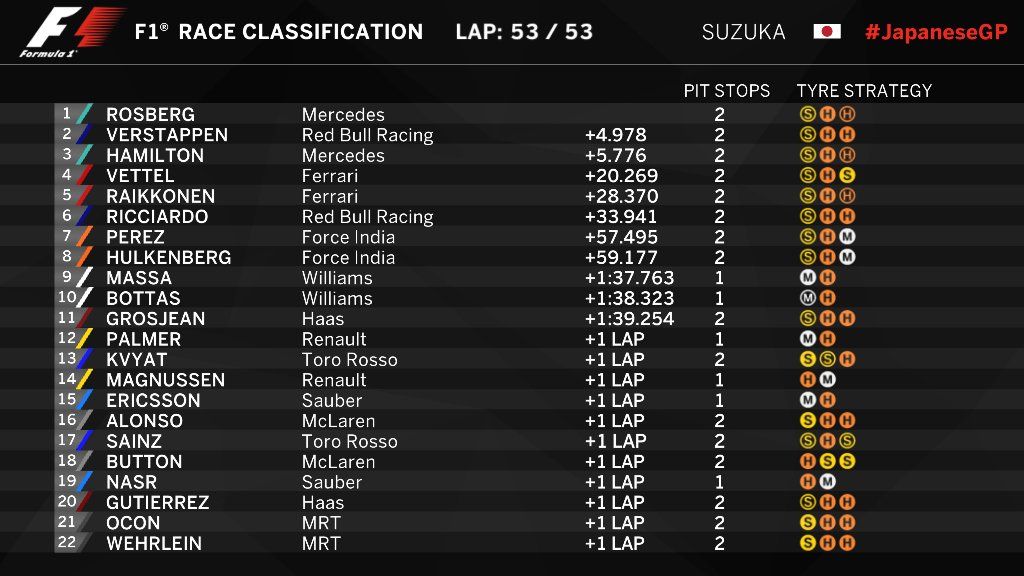Viewport: 1024px width, 576px height.
Task: Click the Formula 1 logo
Action: [71, 32]
